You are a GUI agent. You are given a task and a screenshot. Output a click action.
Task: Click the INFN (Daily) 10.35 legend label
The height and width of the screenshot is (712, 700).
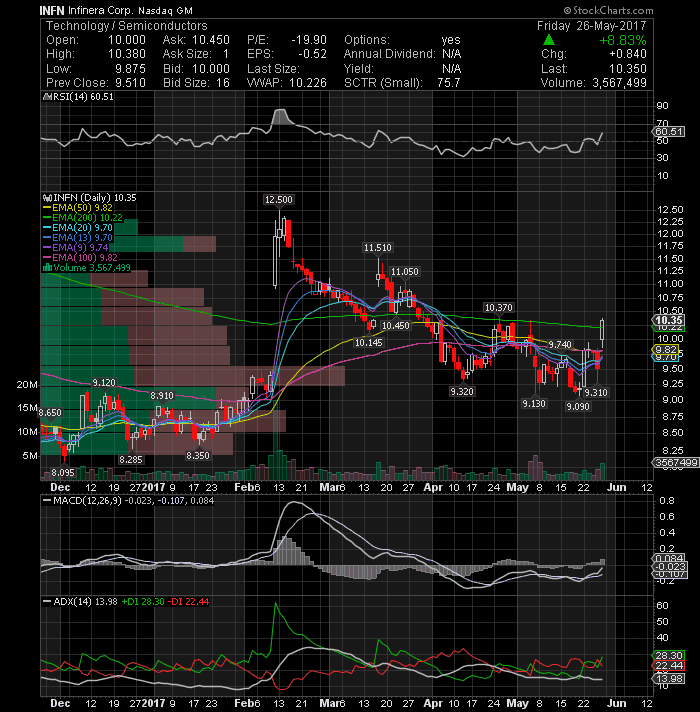point(95,198)
